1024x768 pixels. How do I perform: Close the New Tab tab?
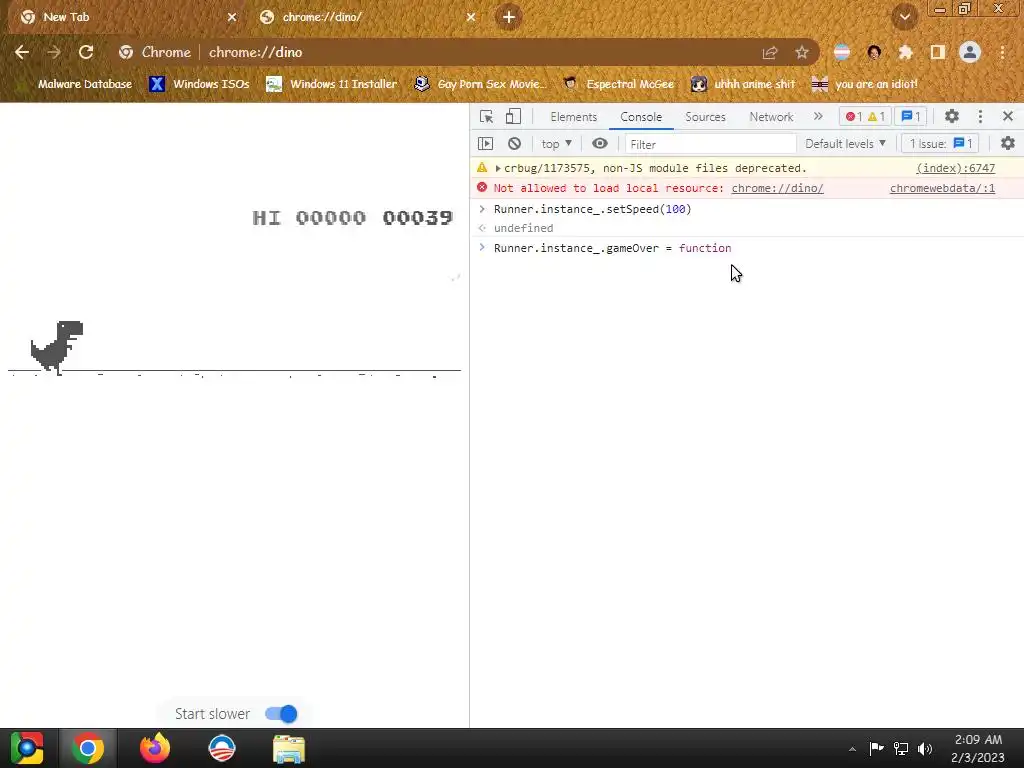(x=232, y=17)
